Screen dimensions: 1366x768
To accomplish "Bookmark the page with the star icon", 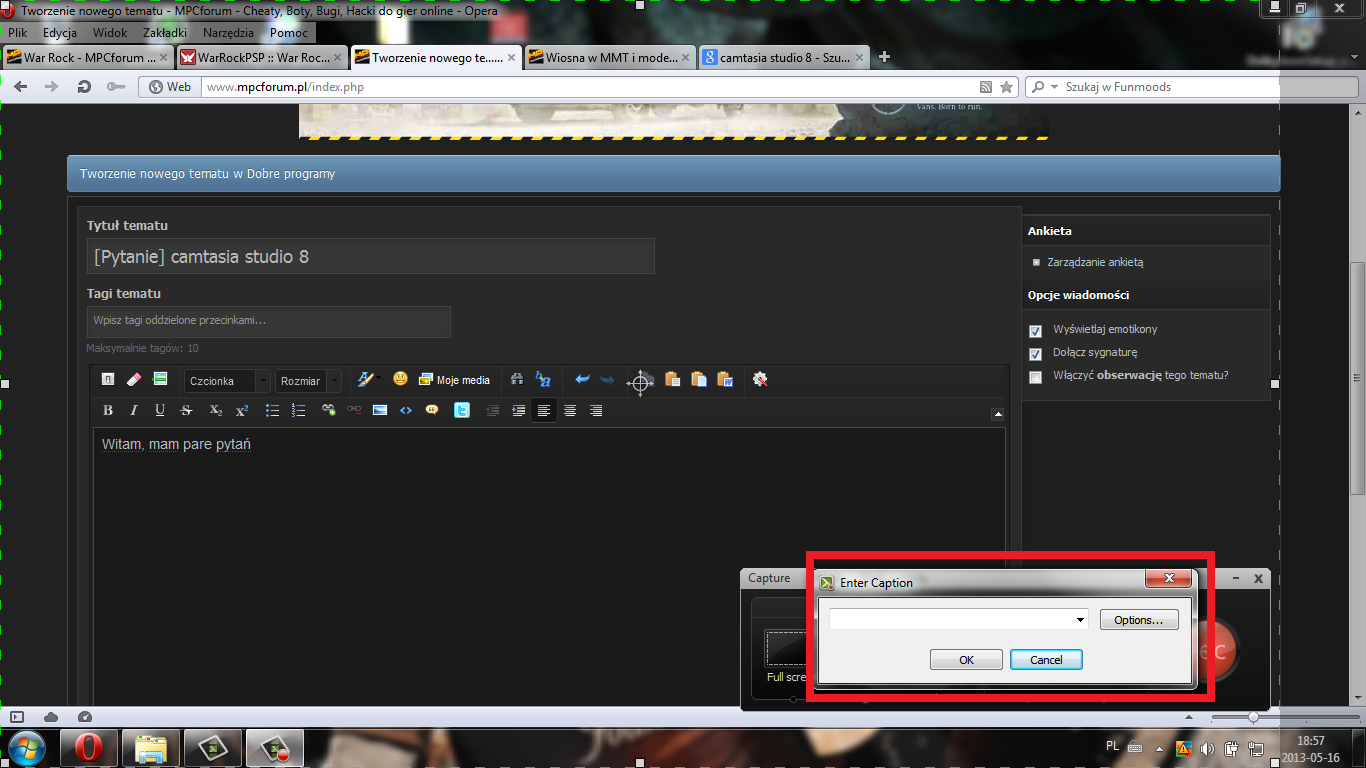I will [1006, 87].
